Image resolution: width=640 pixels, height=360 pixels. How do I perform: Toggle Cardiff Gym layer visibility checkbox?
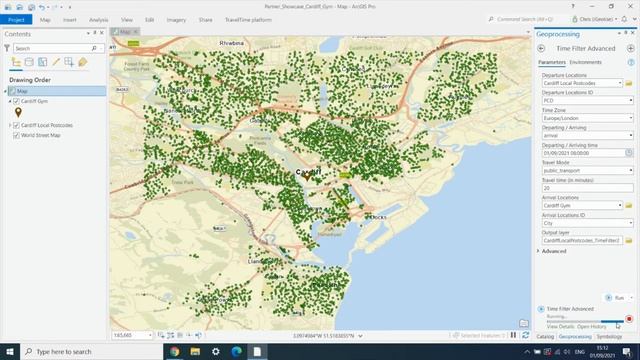click(16, 101)
